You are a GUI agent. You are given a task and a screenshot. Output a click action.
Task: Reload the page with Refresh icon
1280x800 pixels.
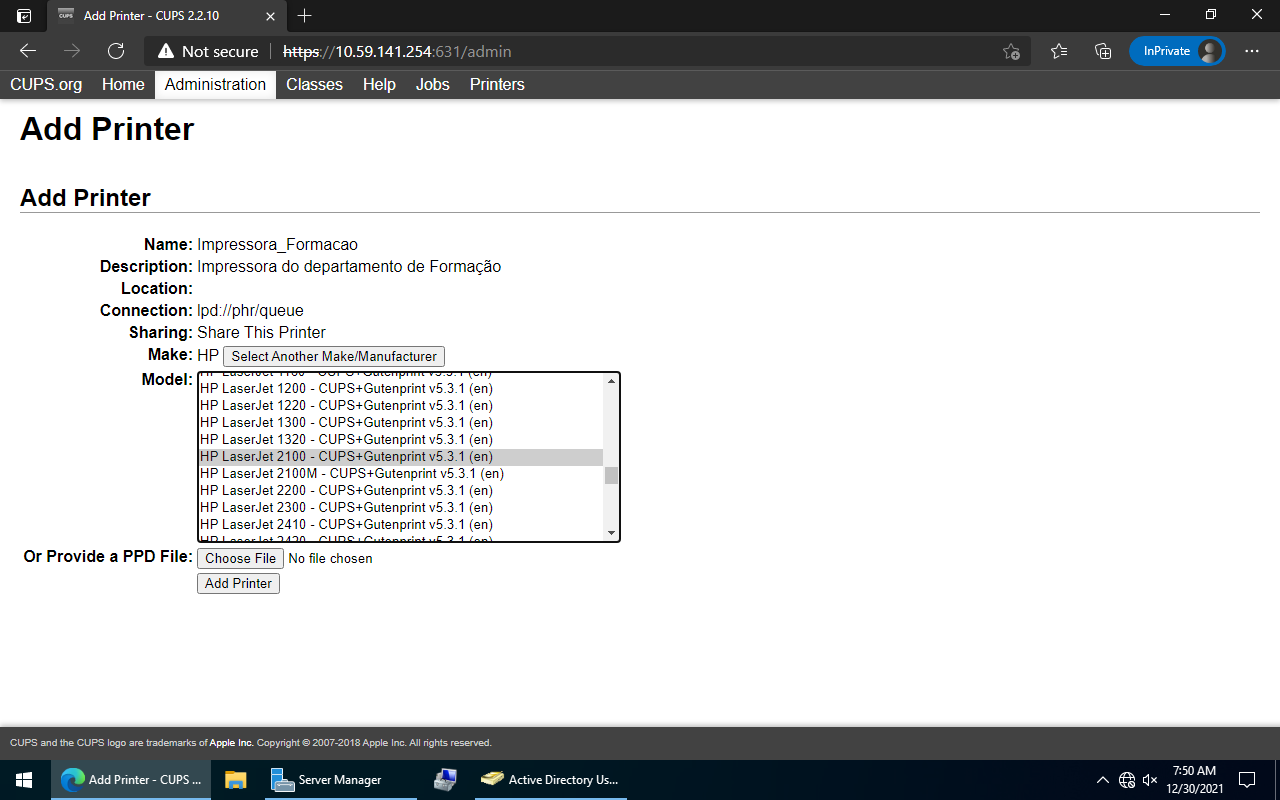[116, 51]
